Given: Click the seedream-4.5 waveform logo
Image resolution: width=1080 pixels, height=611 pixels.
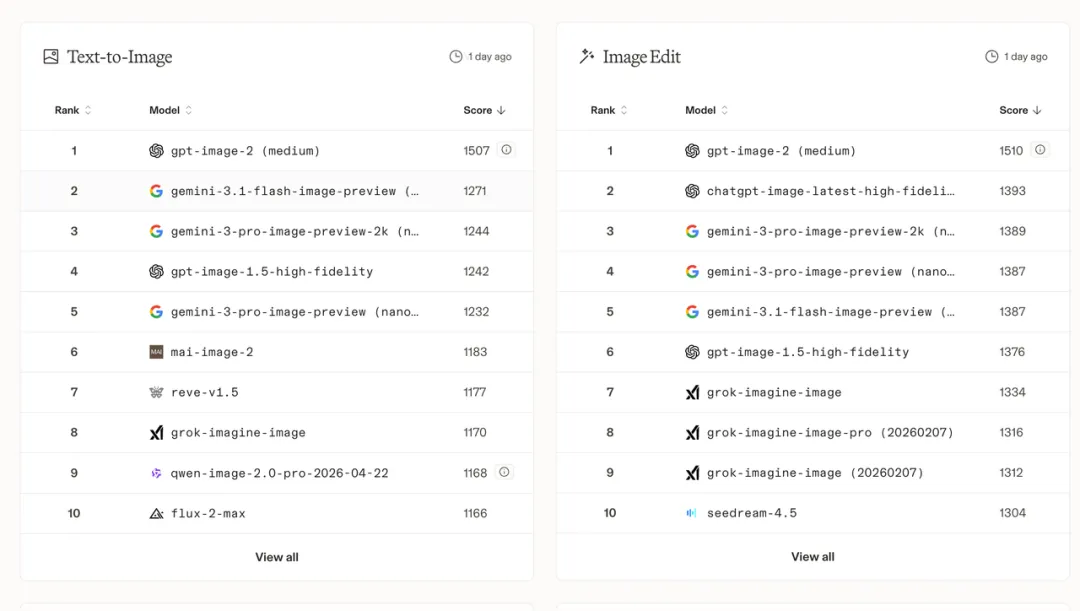Looking at the screenshot, I should pyautogui.click(x=692, y=513).
